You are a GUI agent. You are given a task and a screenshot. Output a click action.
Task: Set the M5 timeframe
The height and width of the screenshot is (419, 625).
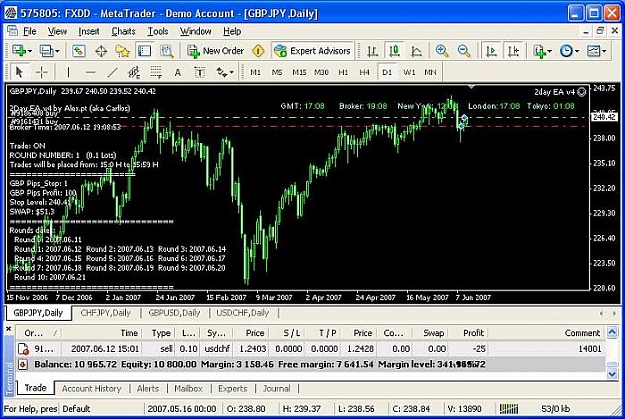[277, 72]
